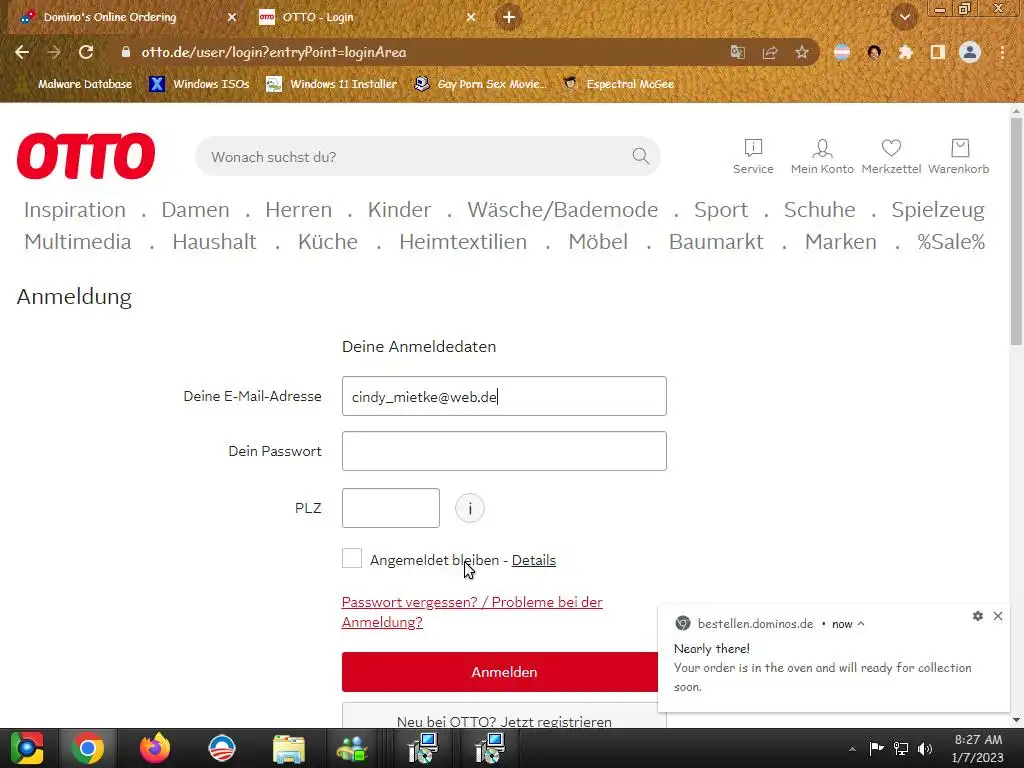Image resolution: width=1024 pixels, height=768 pixels.
Task: Open the side panel icon
Action: coord(938,52)
